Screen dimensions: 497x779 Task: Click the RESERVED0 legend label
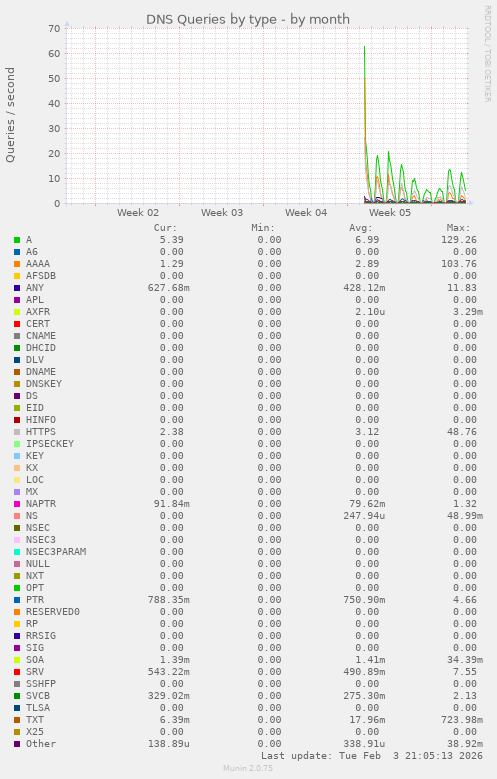(x=53, y=612)
